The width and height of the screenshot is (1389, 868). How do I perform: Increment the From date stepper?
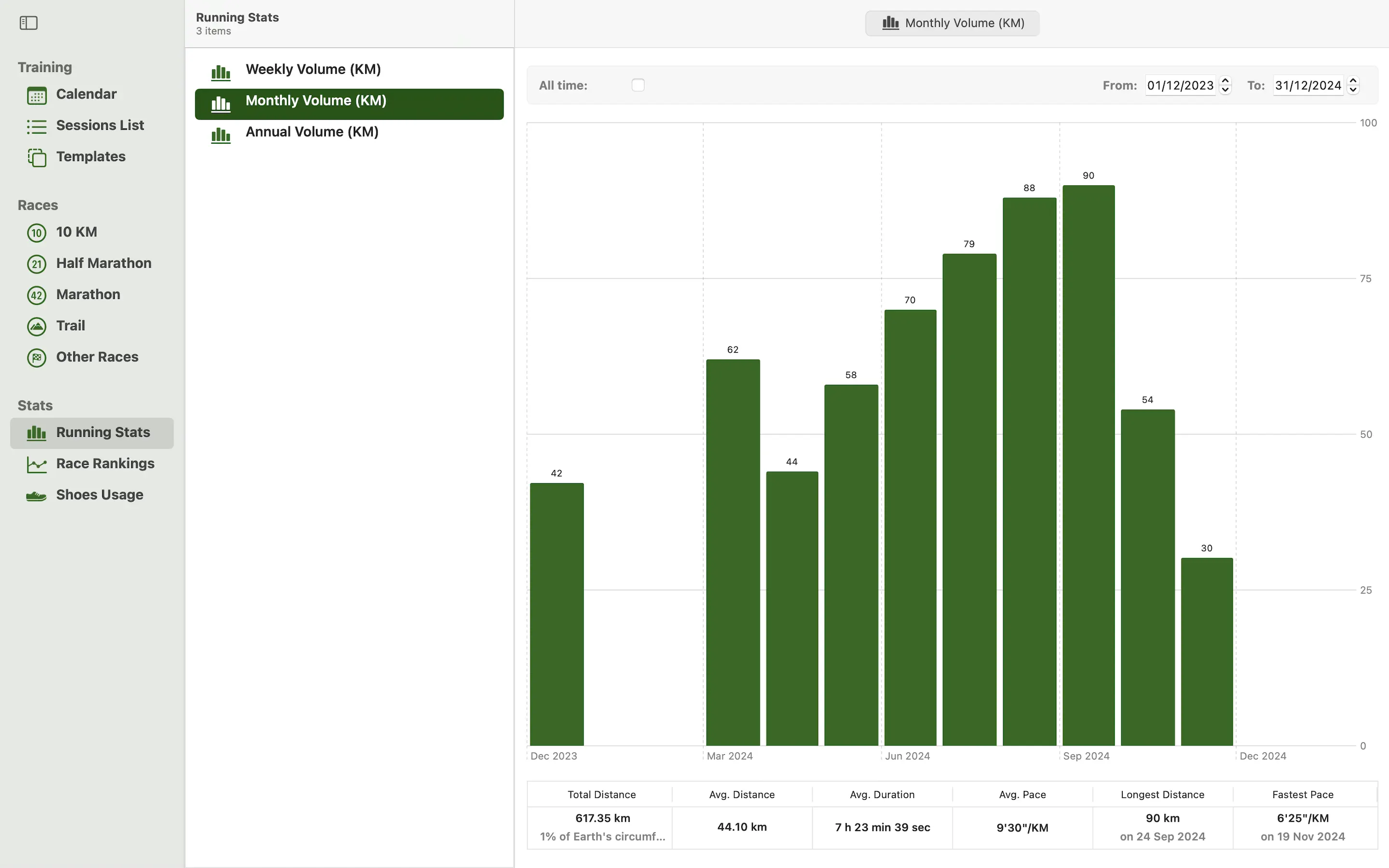[1226, 81]
